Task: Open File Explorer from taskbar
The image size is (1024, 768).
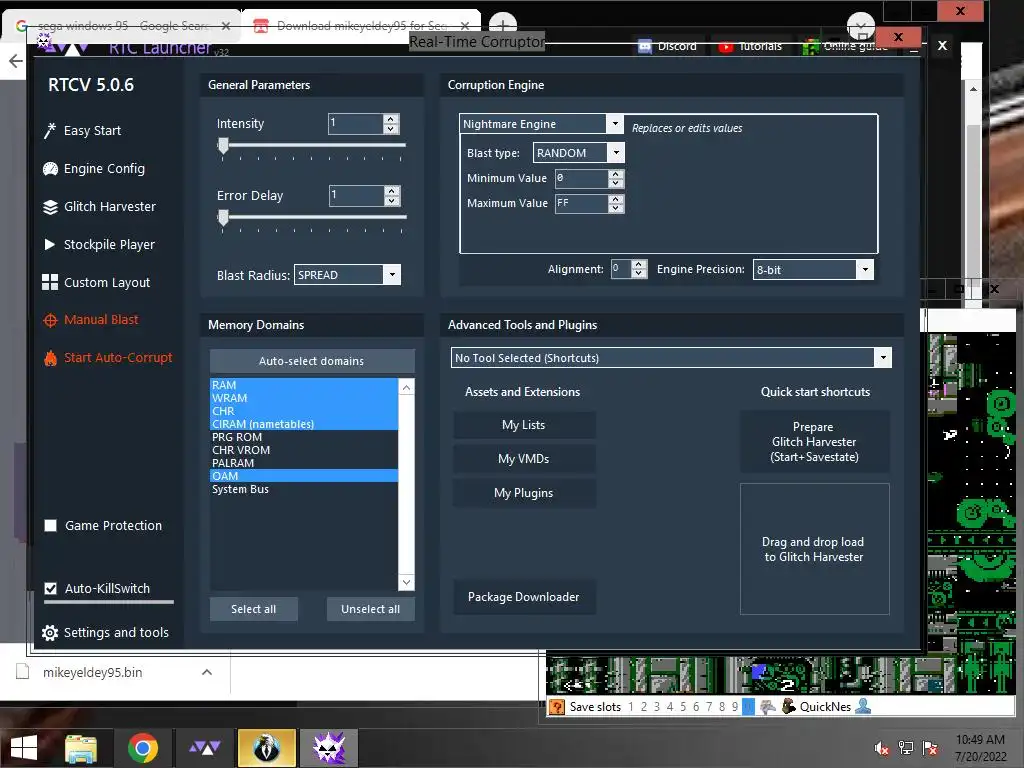Action: coord(81,748)
